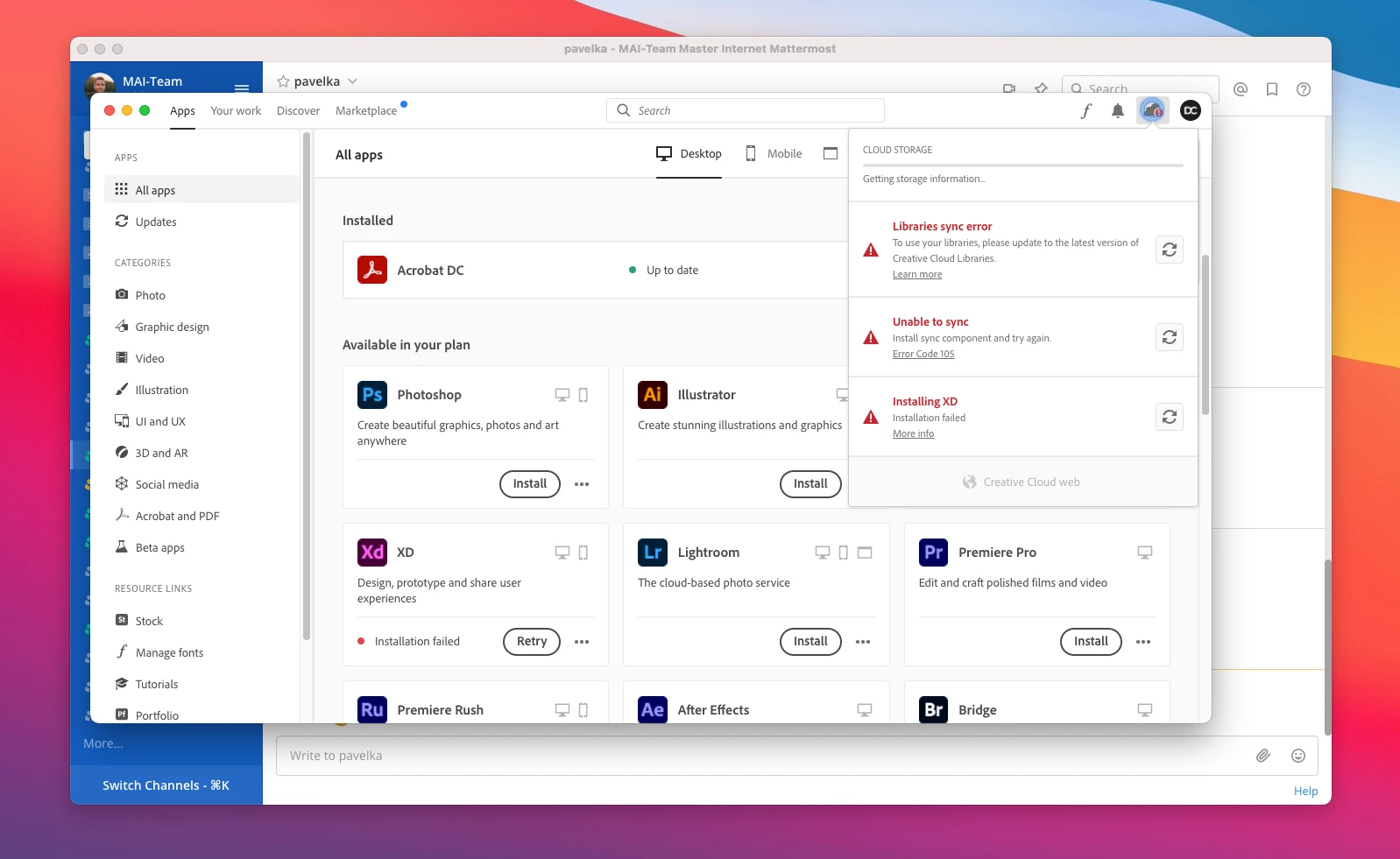Screen dimensions: 1400x859
Task: Expand pavelka channel header dropdown
Action: coord(352,81)
